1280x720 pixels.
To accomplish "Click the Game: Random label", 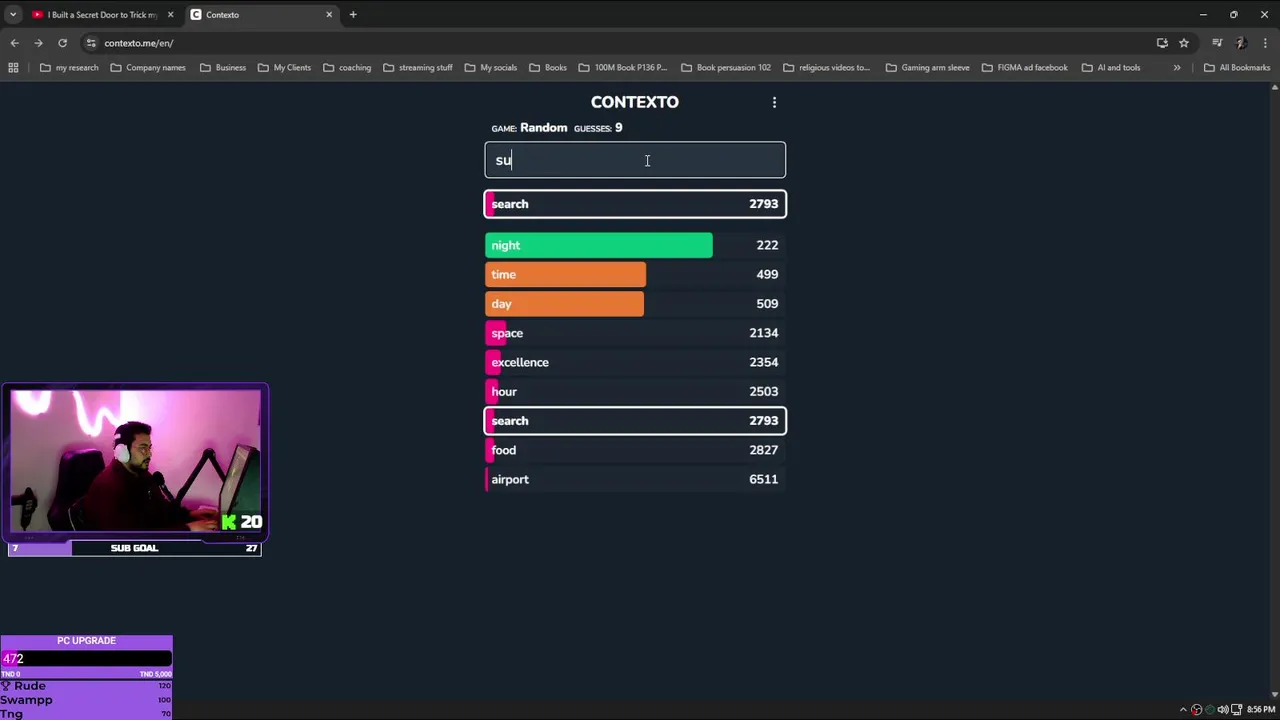I will 529,128.
